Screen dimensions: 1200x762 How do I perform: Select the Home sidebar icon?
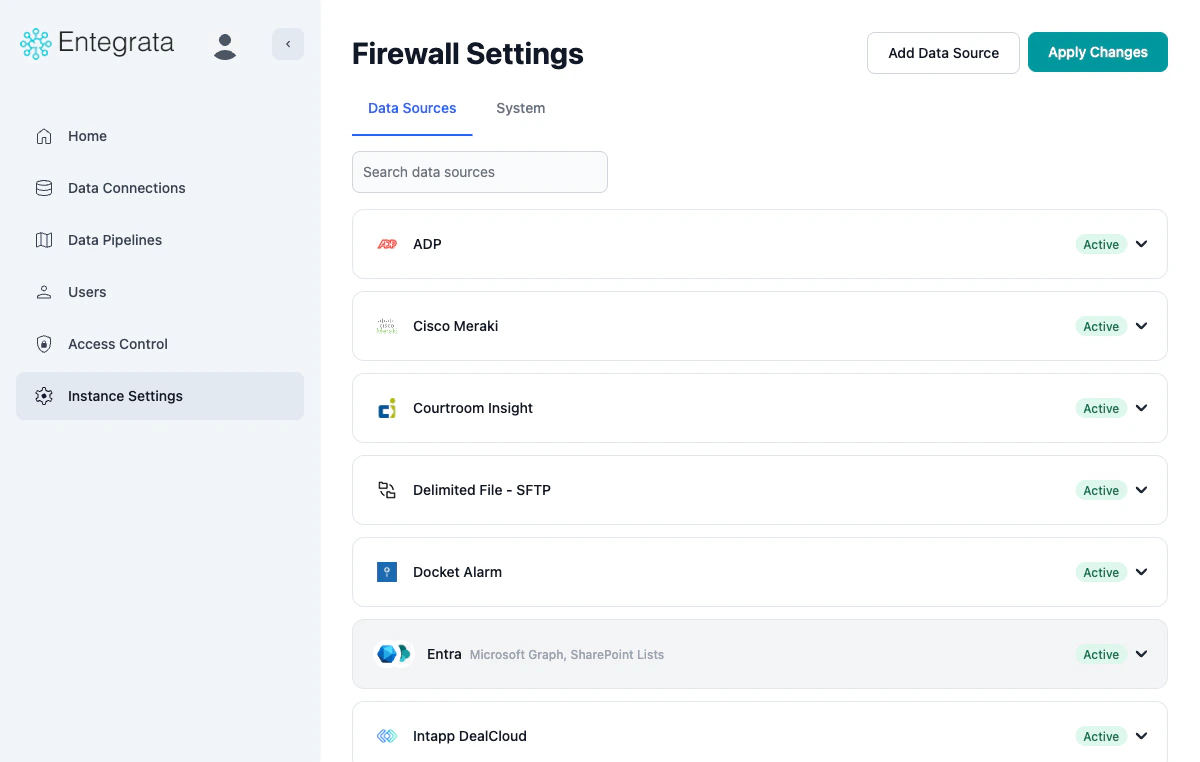click(x=43, y=136)
